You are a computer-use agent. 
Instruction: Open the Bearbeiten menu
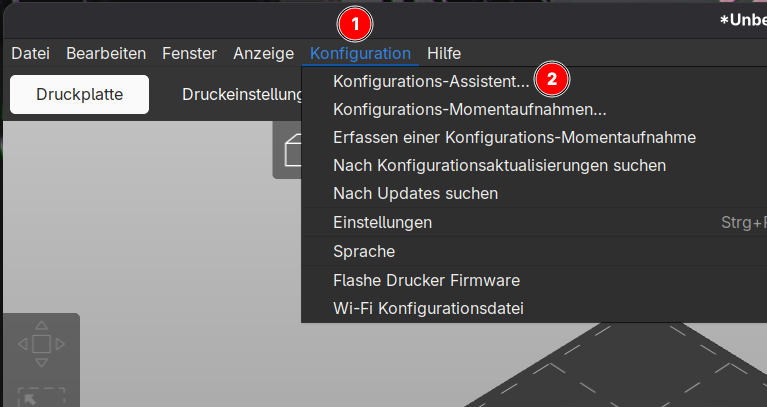point(106,53)
